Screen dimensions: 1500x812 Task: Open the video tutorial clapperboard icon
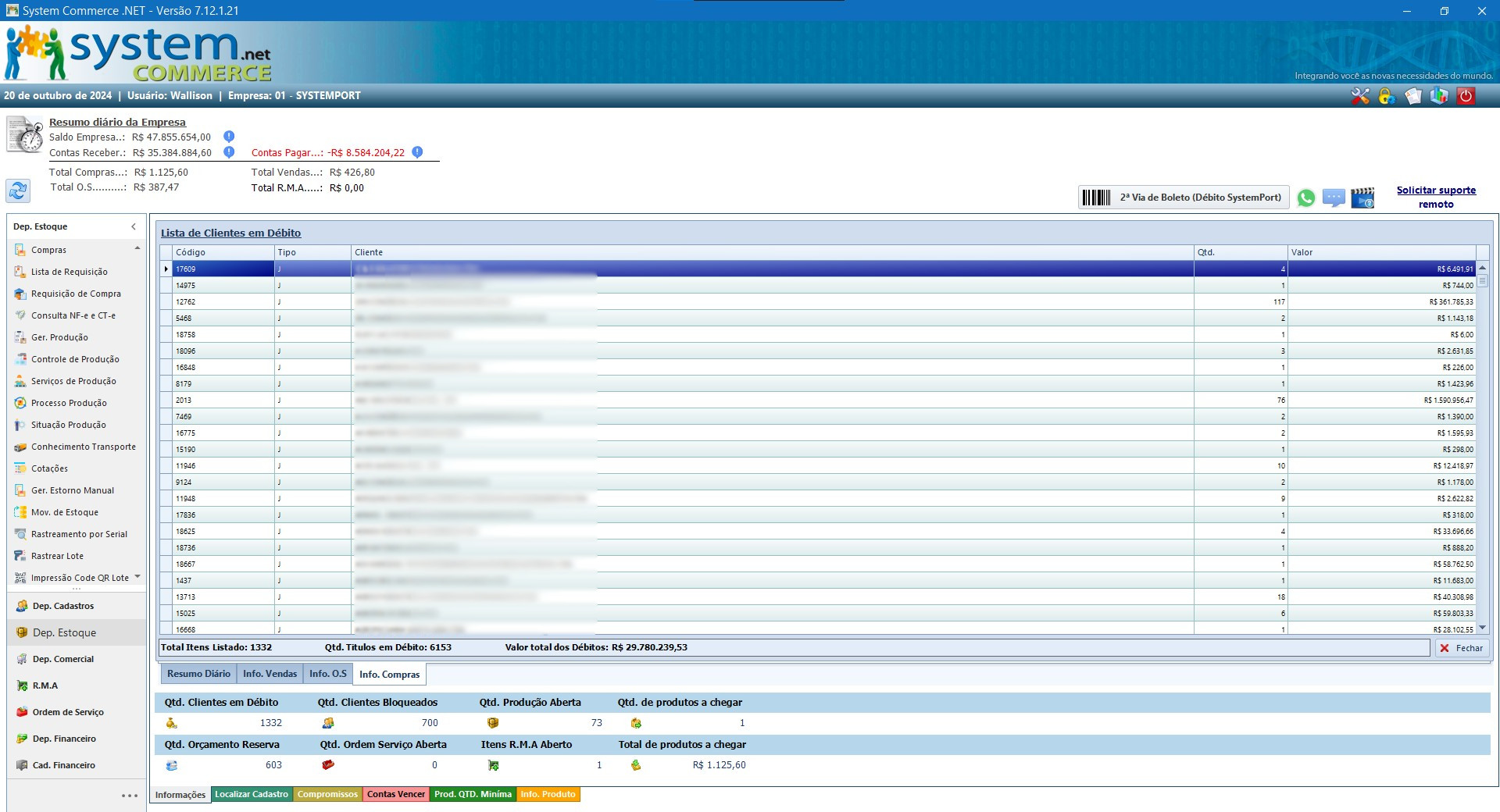click(x=1362, y=198)
